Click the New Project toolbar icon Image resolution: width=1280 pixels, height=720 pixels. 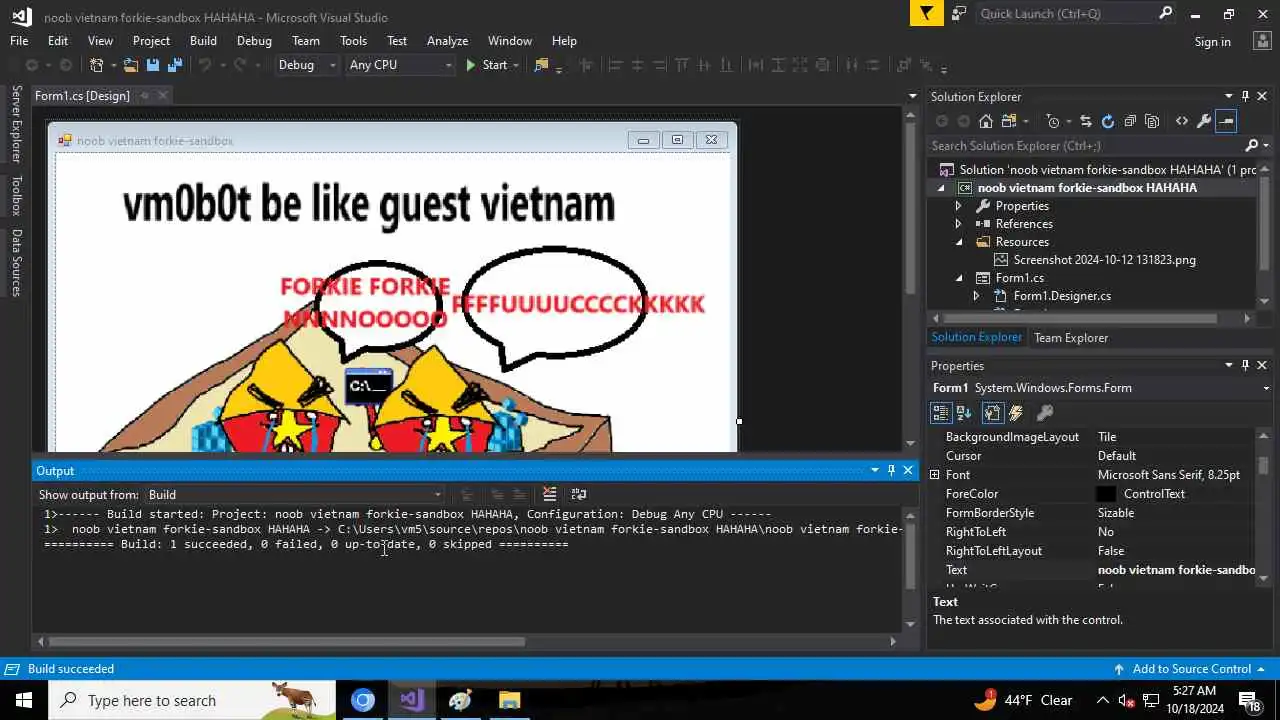pos(97,65)
